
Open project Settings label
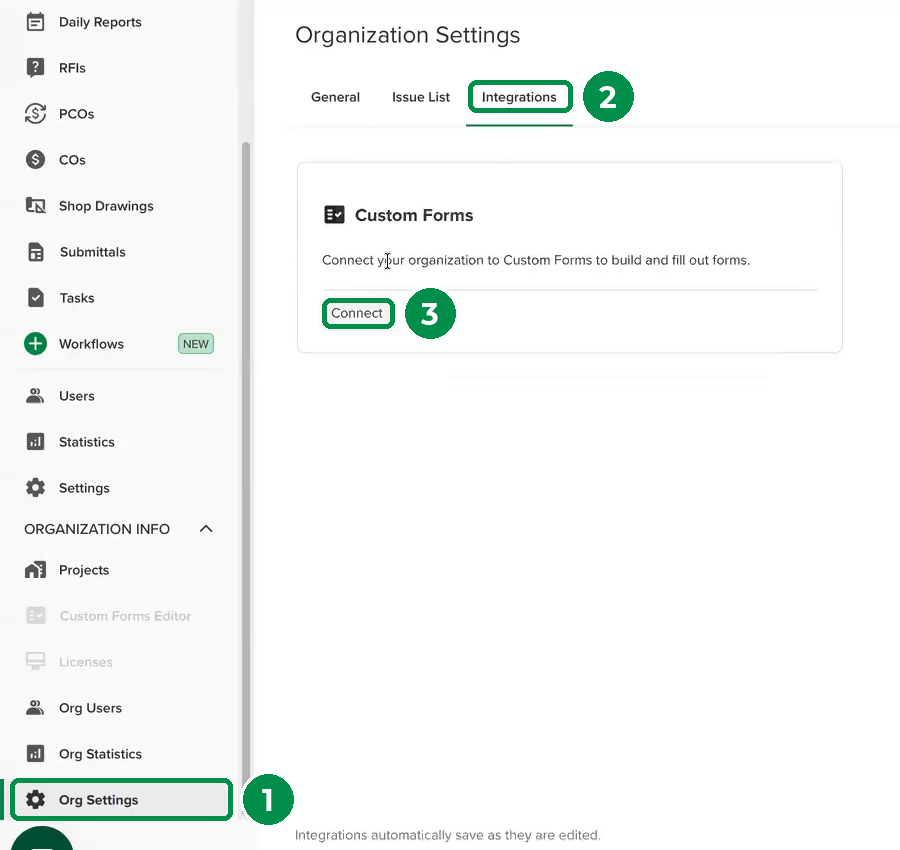point(84,488)
